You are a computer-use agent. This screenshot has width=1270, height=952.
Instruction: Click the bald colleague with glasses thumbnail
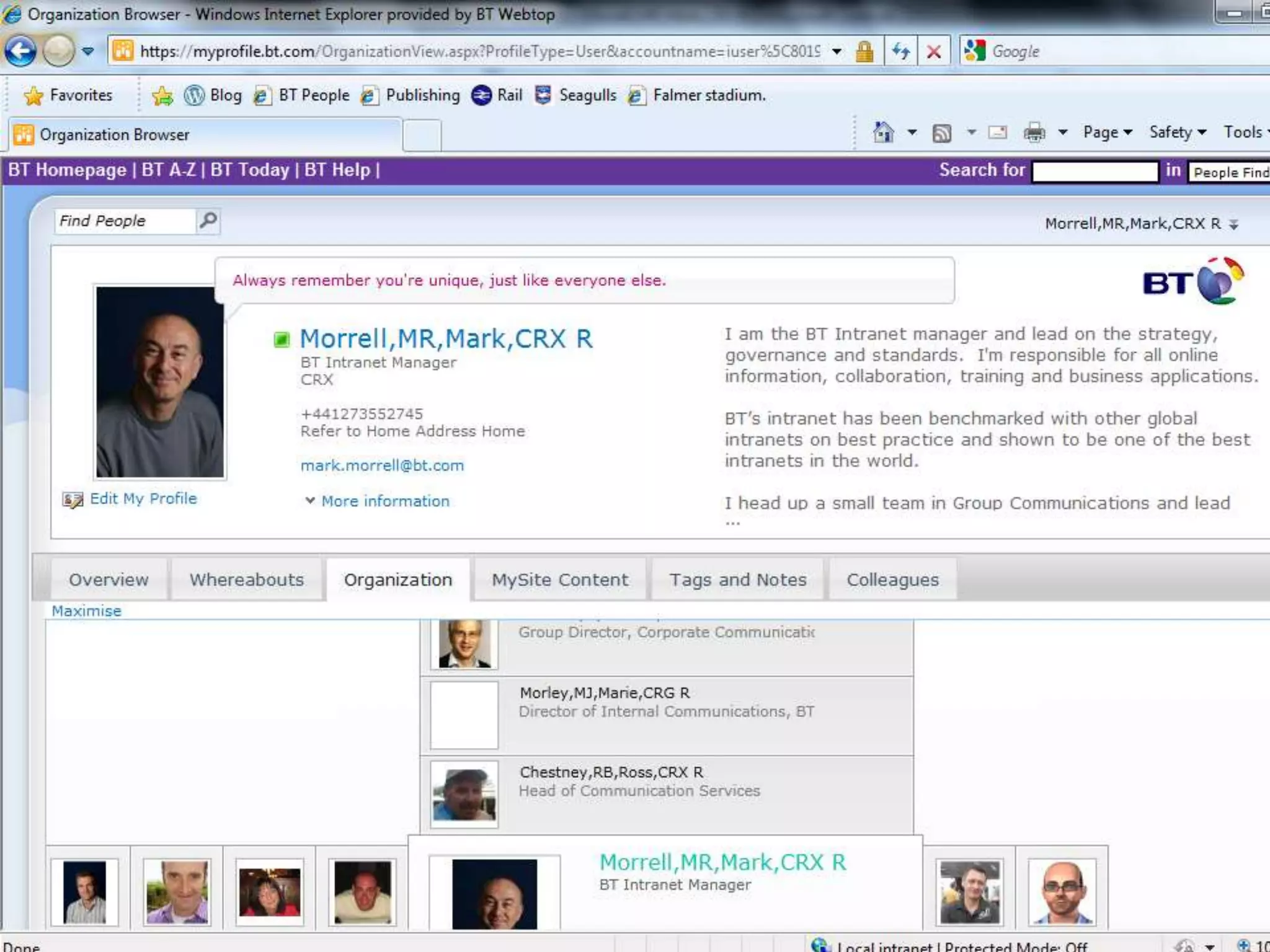coord(1062,892)
